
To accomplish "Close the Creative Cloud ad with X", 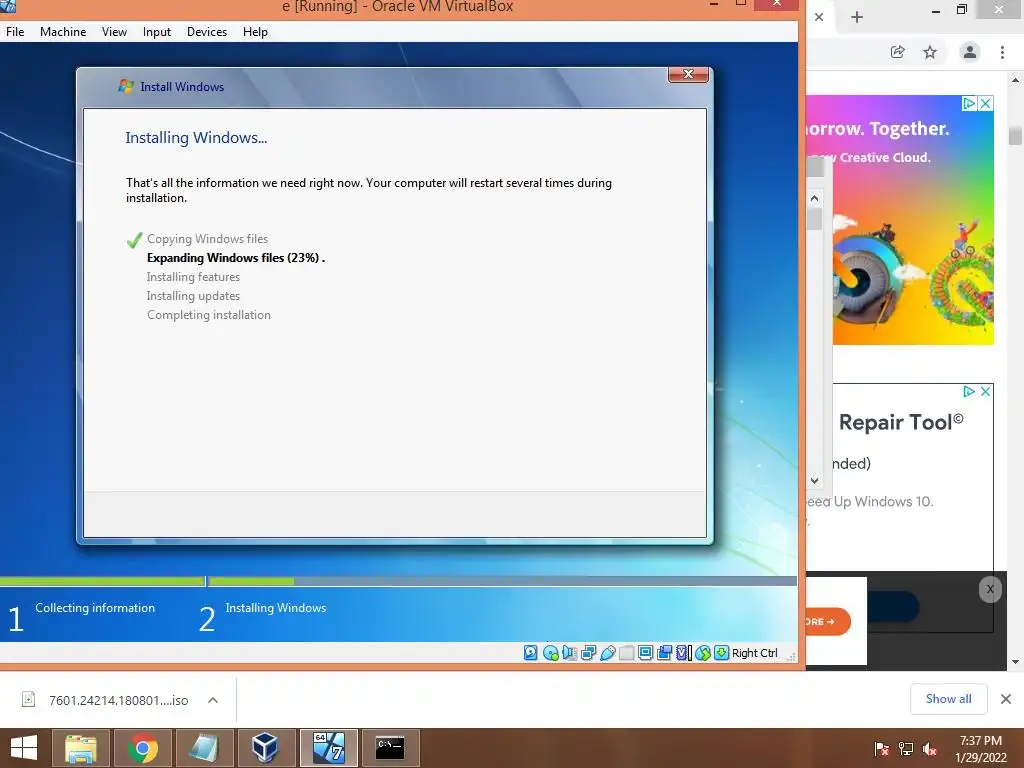I will coord(986,103).
